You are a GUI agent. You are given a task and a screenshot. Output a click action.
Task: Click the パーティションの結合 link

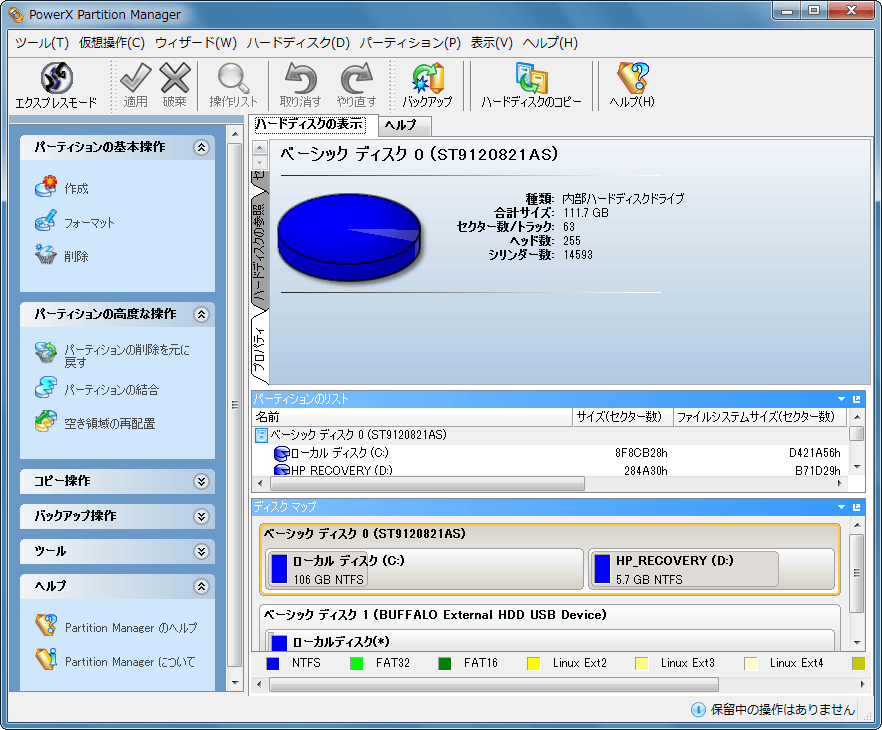(111, 390)
